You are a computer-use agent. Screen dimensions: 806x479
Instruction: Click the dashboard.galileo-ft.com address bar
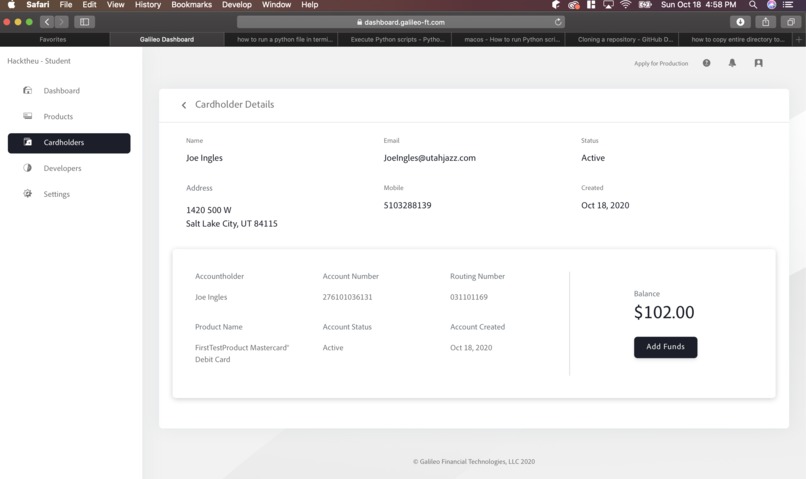400,22
